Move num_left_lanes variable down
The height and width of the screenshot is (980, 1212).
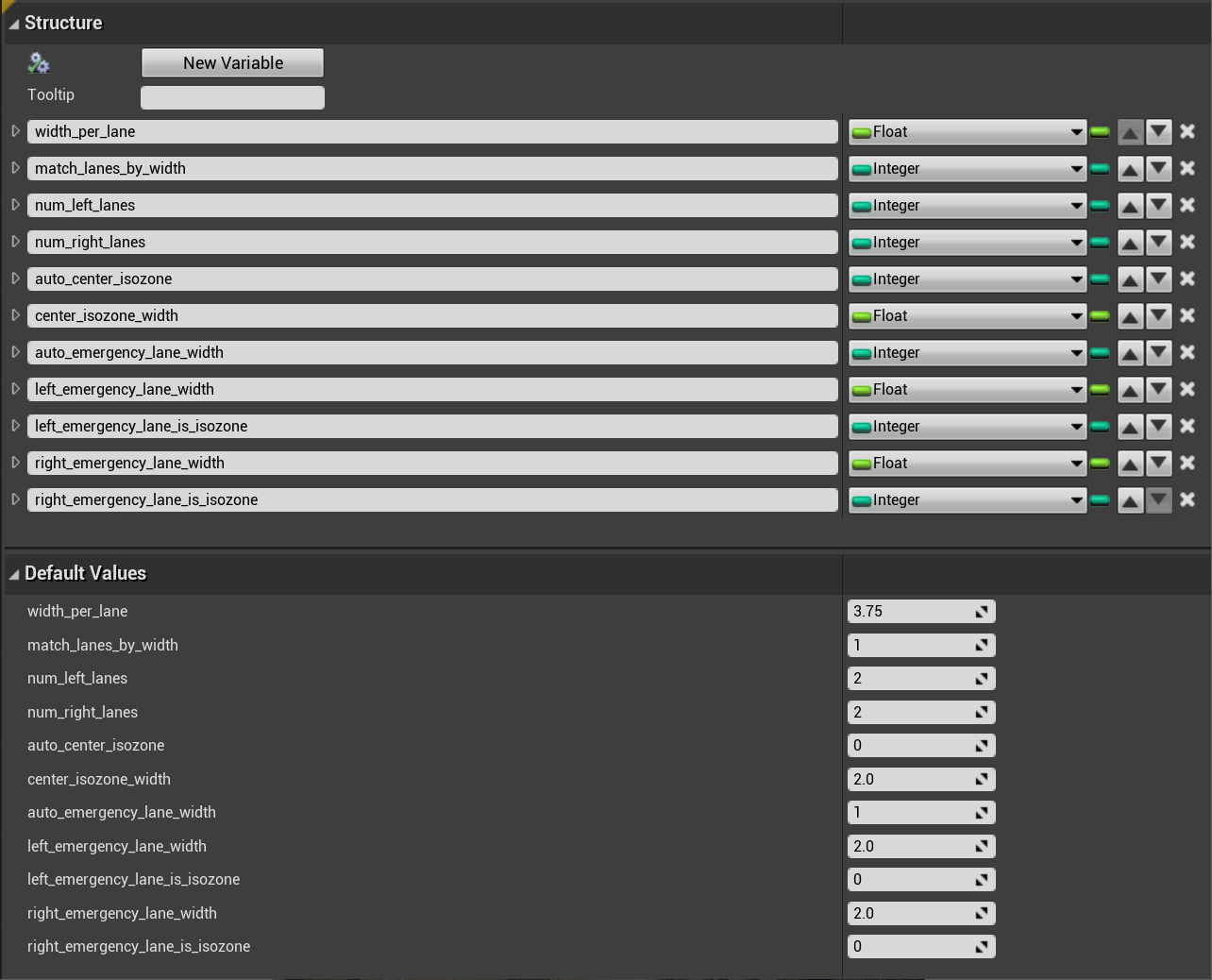click(x=1159, y=206)
